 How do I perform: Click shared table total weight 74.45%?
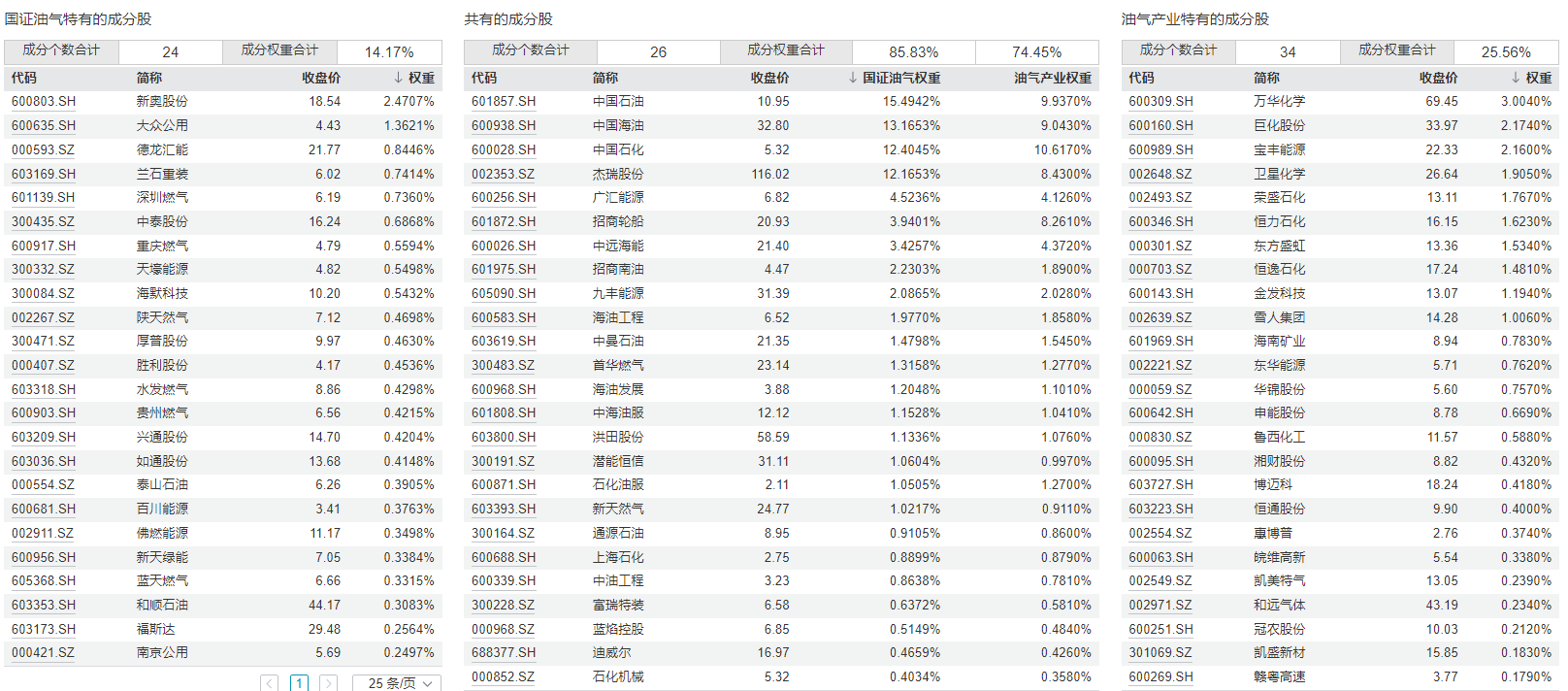click(1037, 52)
